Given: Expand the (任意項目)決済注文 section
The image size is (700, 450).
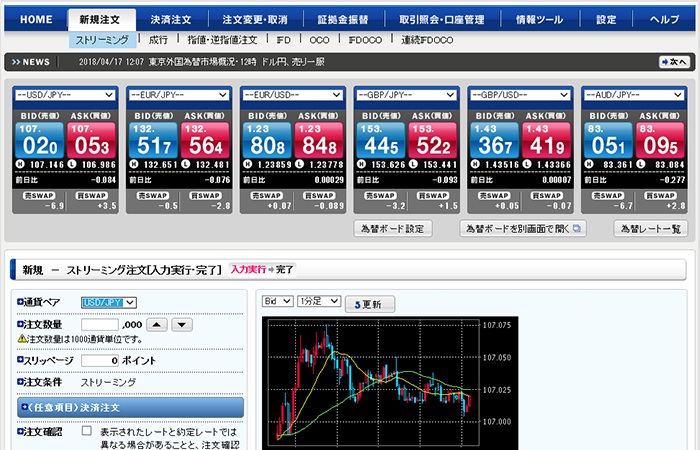Looking at the screenshot, I should pos(130,407).
